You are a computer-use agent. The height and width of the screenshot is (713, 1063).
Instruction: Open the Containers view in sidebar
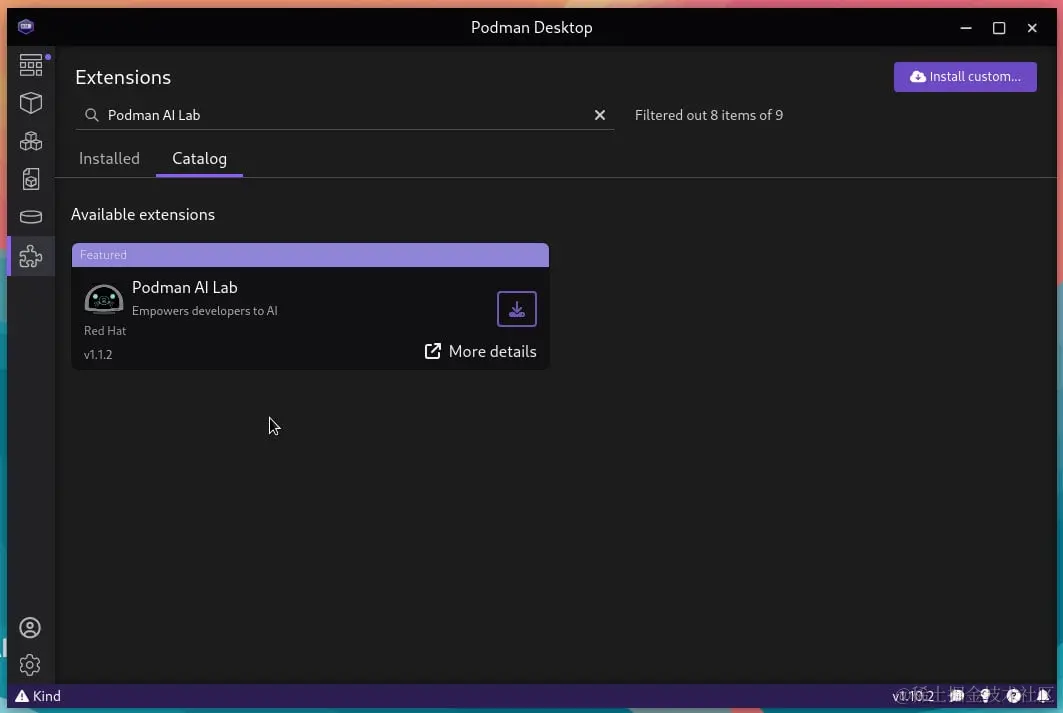tap(31, 103)
